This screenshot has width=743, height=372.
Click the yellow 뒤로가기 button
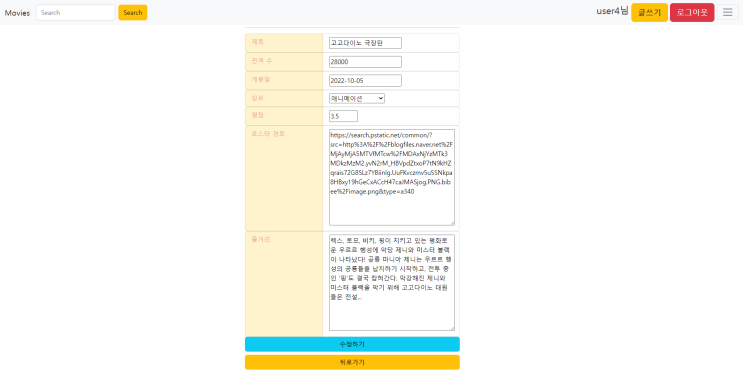click(352, 362)
